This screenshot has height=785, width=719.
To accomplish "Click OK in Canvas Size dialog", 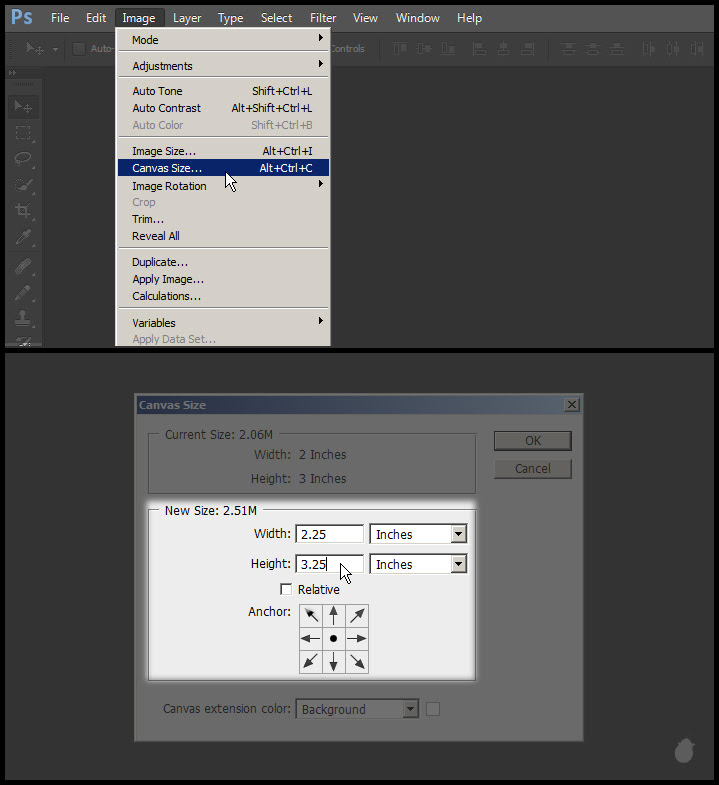I will click(x=533, y=441).
